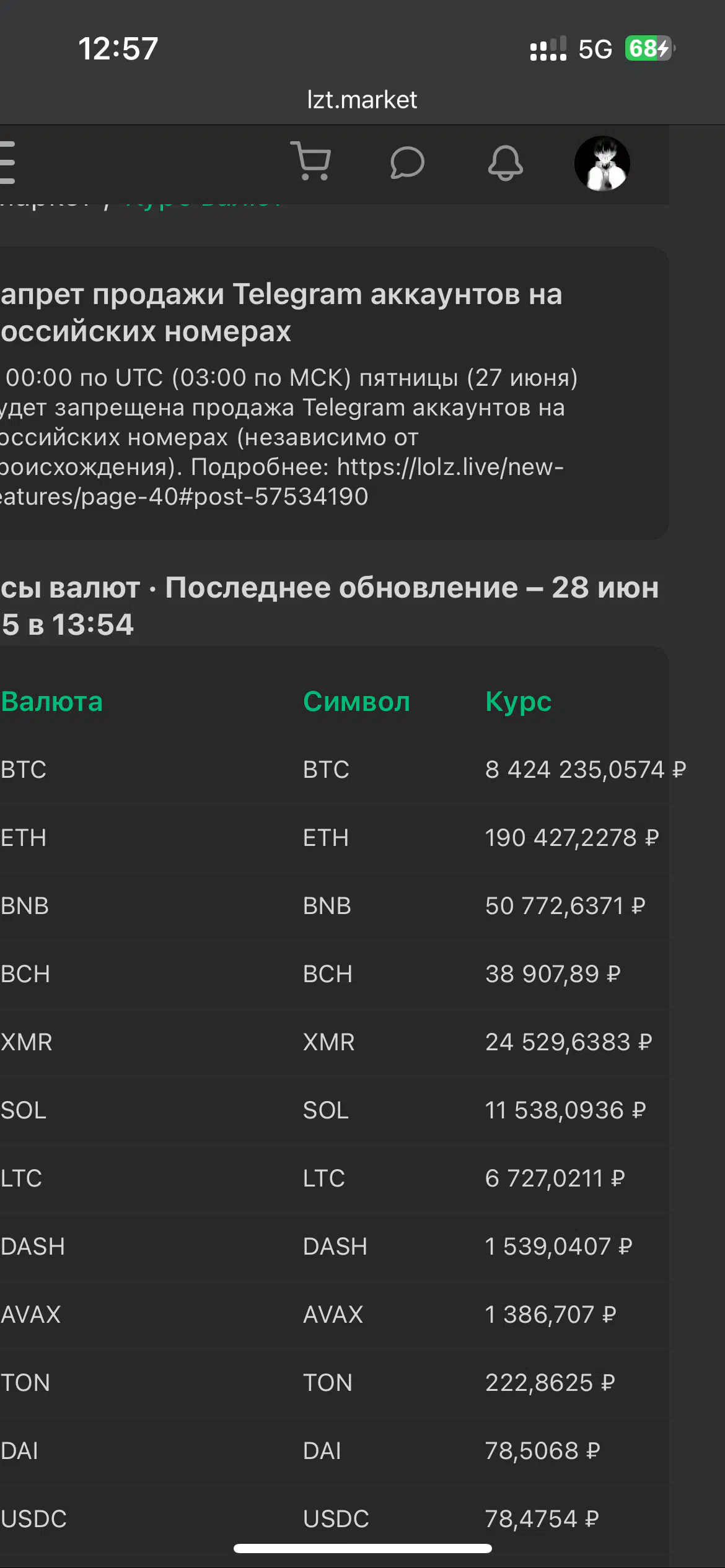725x1568 pixels.
Task: Open the shopping cart icon
Action: coord(310,161)
